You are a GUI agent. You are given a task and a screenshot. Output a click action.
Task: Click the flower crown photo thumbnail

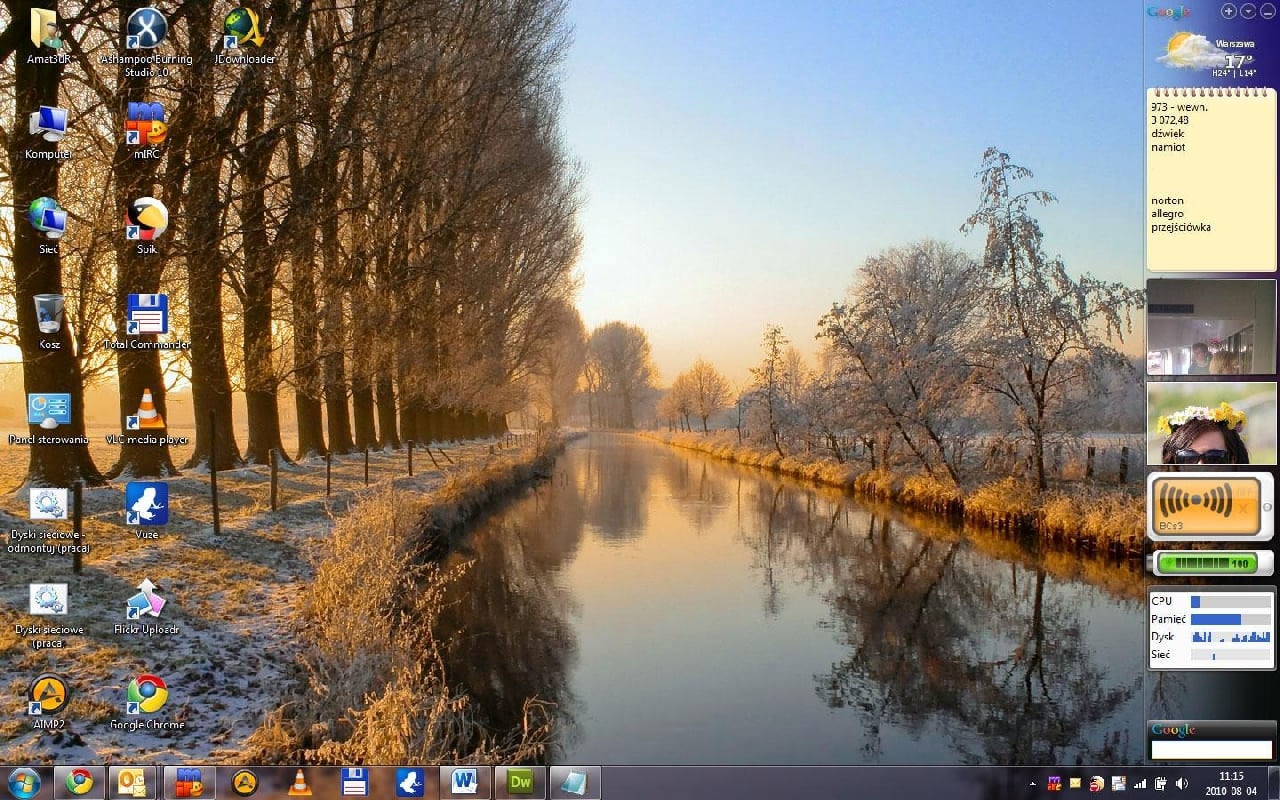1211,424
